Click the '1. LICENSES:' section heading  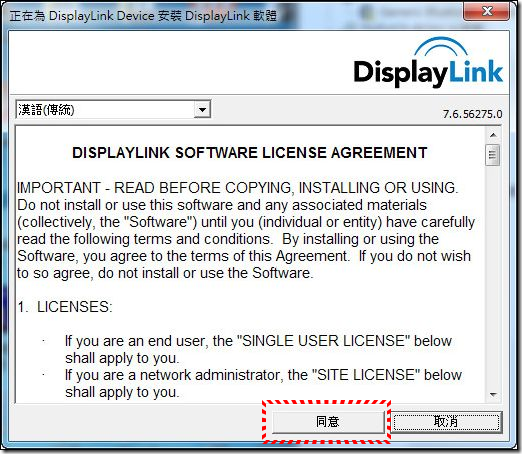coord(65,307)
